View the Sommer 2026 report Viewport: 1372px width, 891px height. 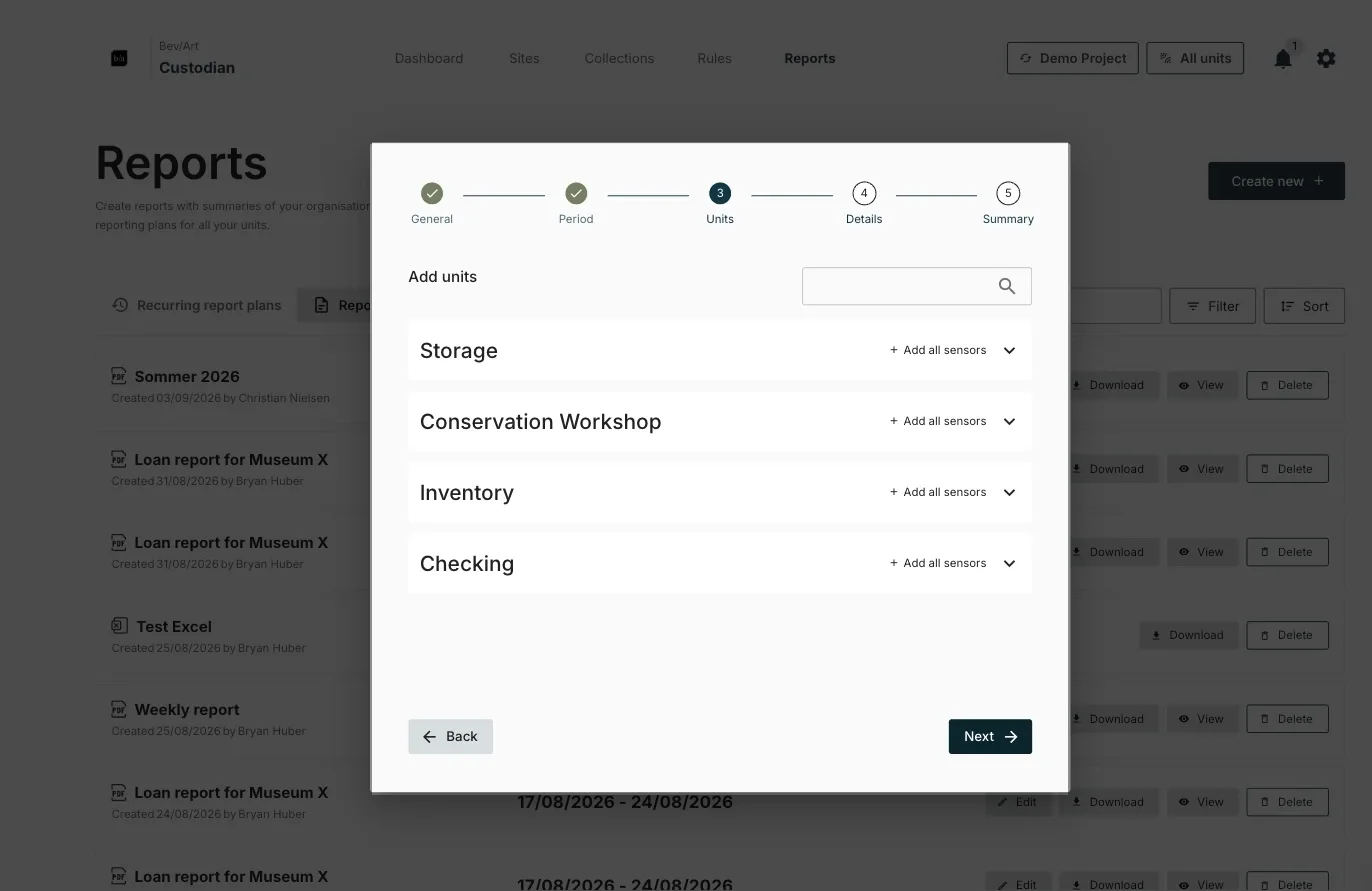1202,386
